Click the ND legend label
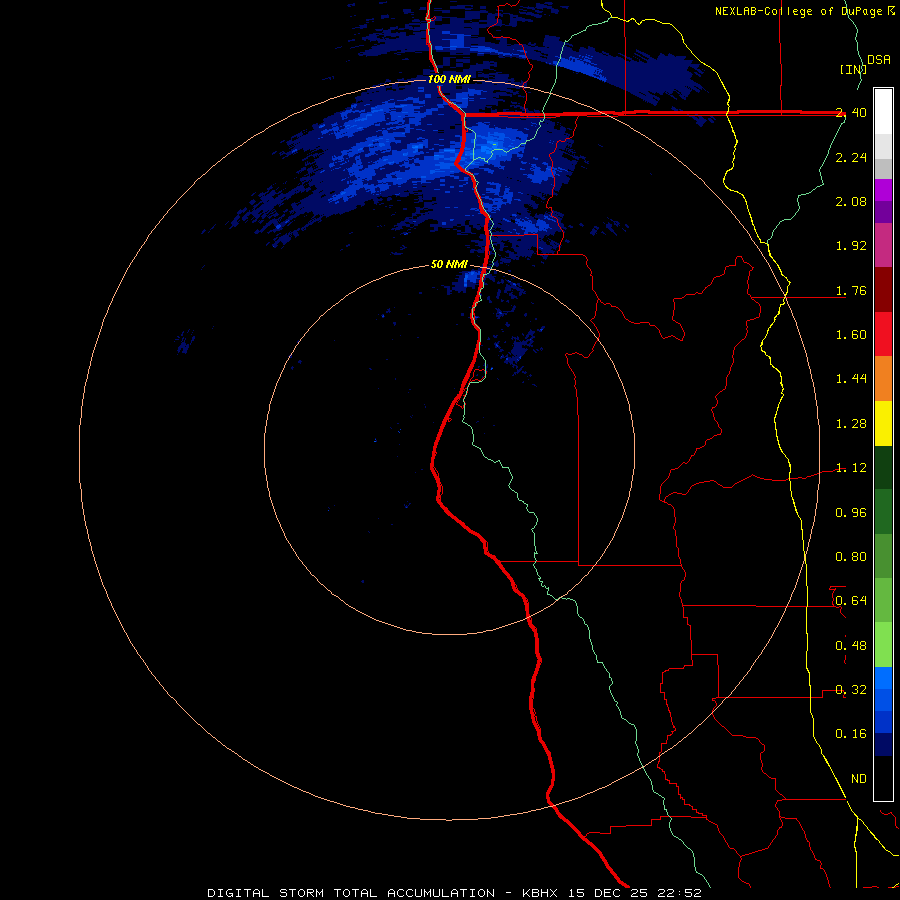This screenshot has height=900, width=900. [x=859, y=779]
